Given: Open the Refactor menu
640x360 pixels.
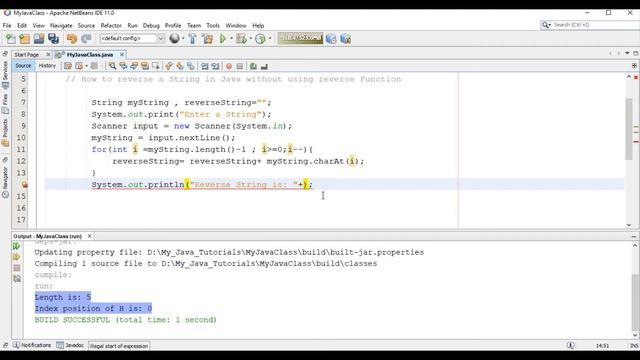Looking at the screenshot, I should pyautogui.click(x=111, y=25).
